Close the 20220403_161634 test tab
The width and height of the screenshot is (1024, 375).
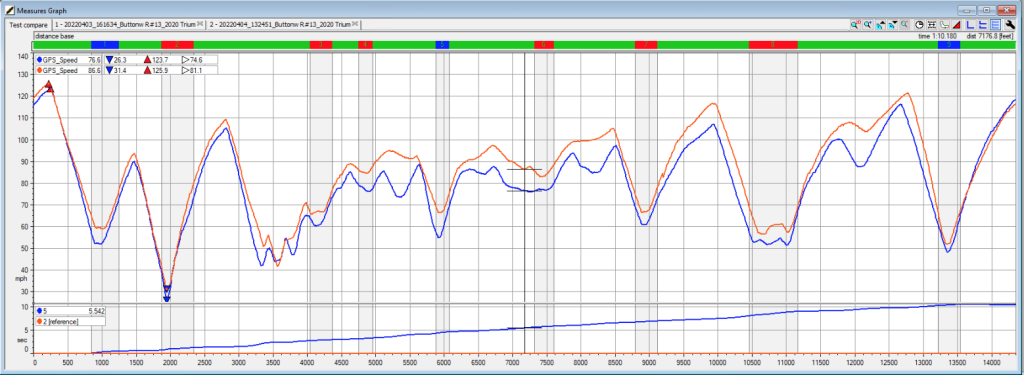pyautogui.click(x=201, y=25)
